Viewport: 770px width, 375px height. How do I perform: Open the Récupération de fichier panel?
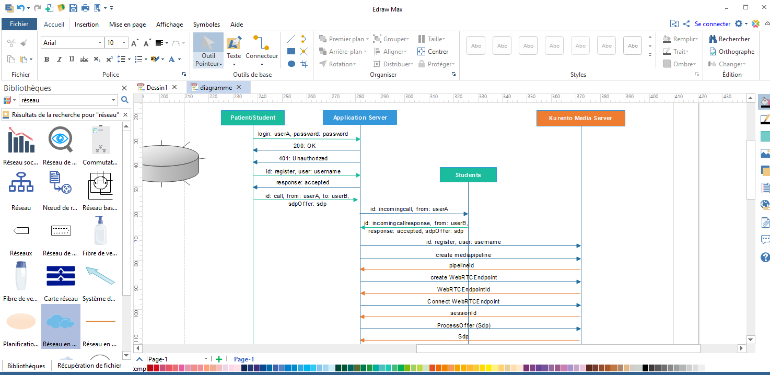[x=89, y=366]
